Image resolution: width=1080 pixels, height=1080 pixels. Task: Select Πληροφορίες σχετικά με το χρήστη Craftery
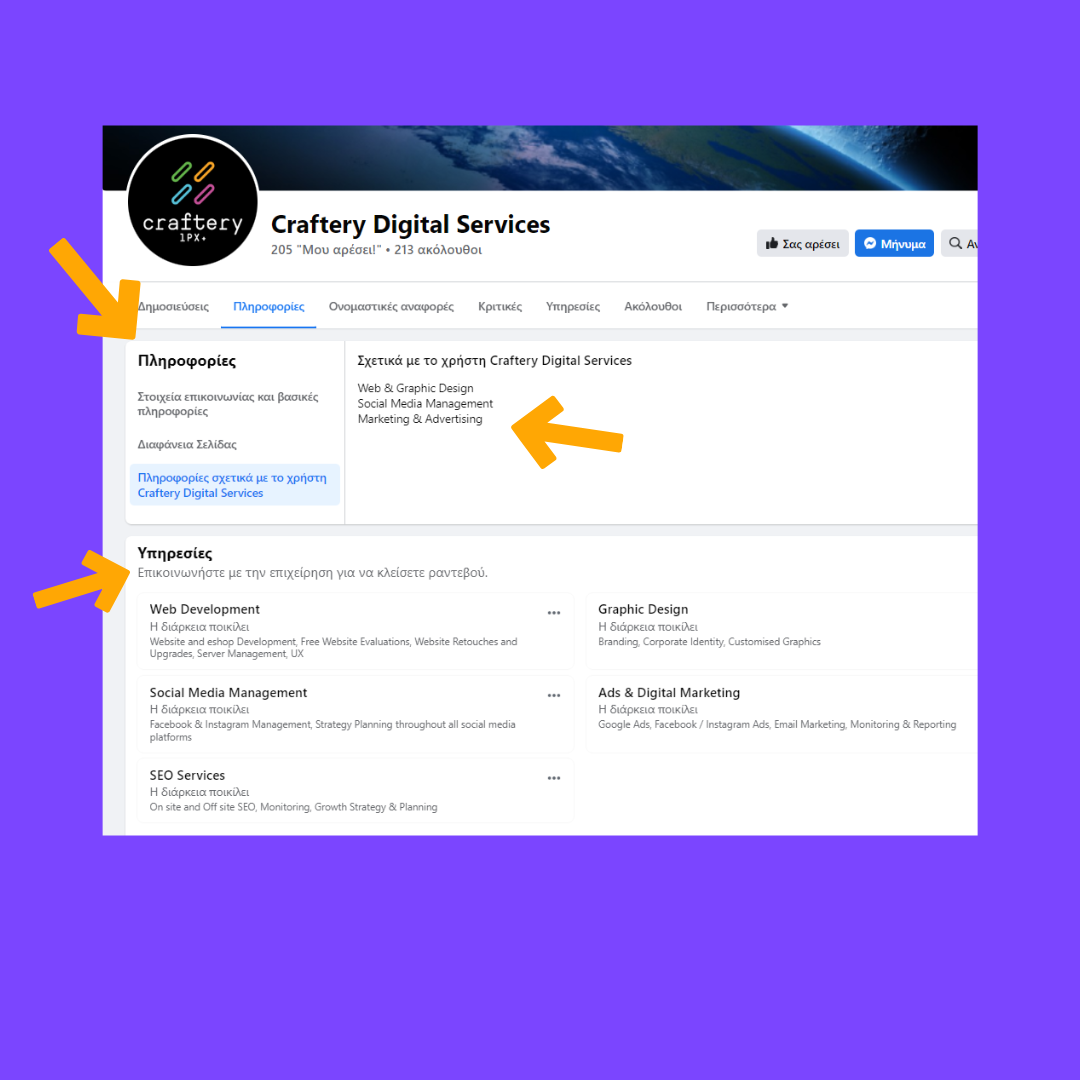pyautogui.click(x=235, y=485)
